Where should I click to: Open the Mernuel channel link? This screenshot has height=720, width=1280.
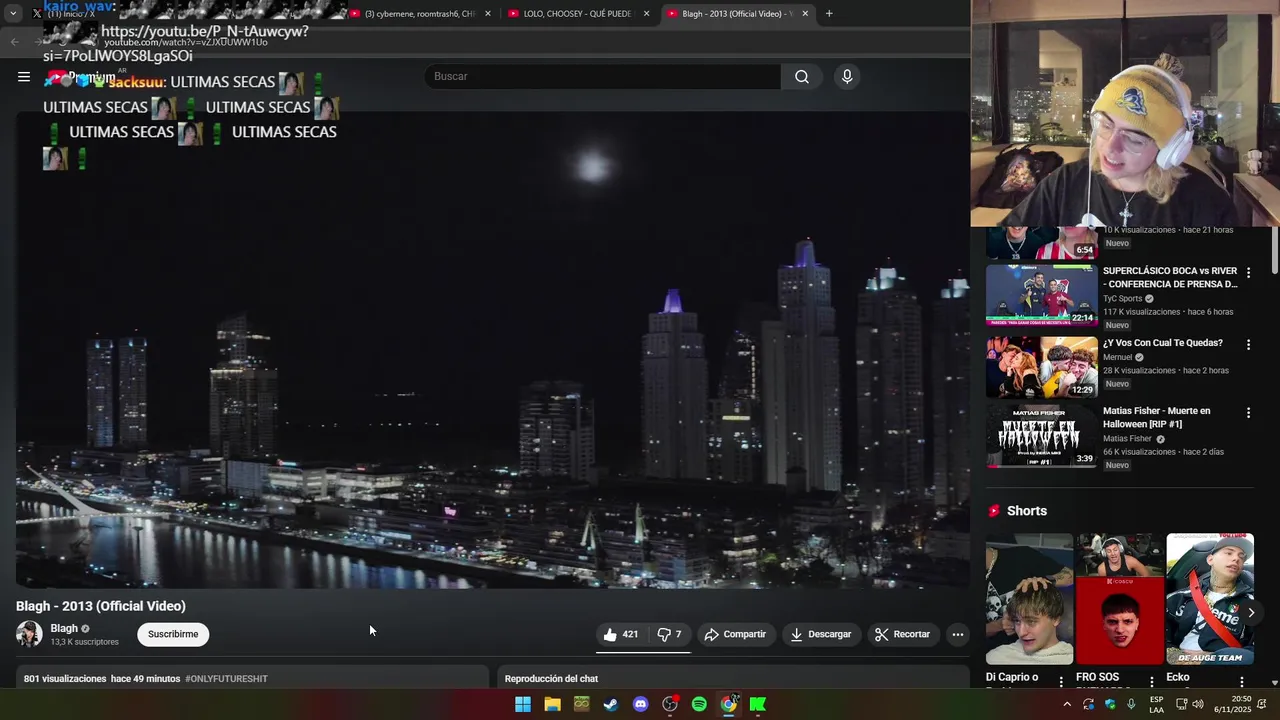(x=1118, y=357)
